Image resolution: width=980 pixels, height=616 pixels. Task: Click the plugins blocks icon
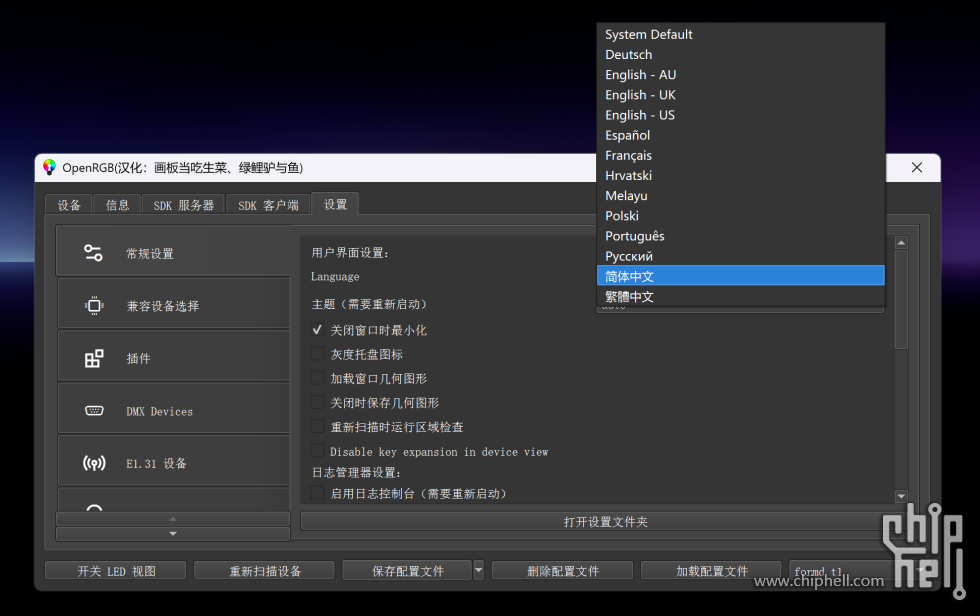[94, 358]
